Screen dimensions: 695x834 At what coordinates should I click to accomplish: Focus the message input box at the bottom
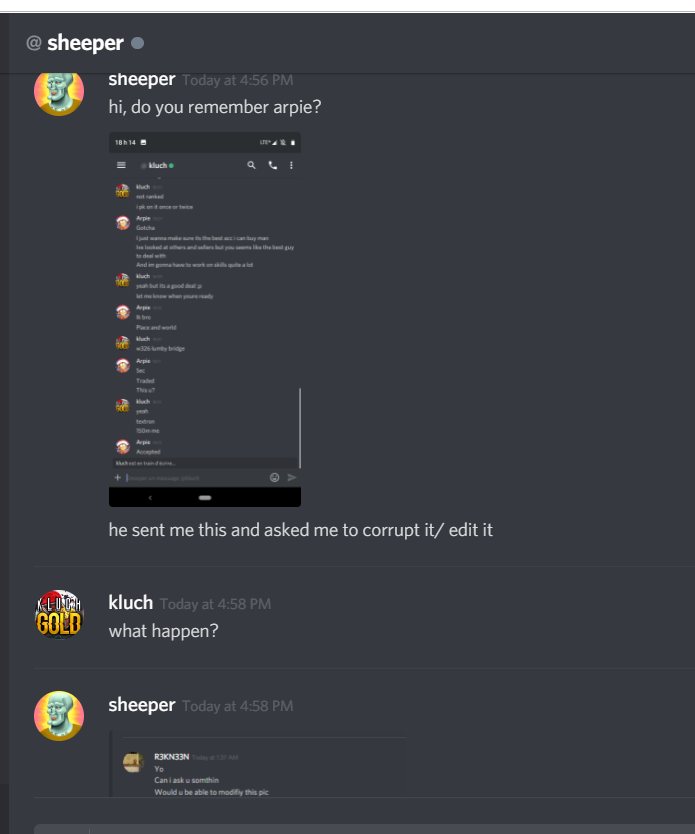pyautogui.click(x=364, y=829)
